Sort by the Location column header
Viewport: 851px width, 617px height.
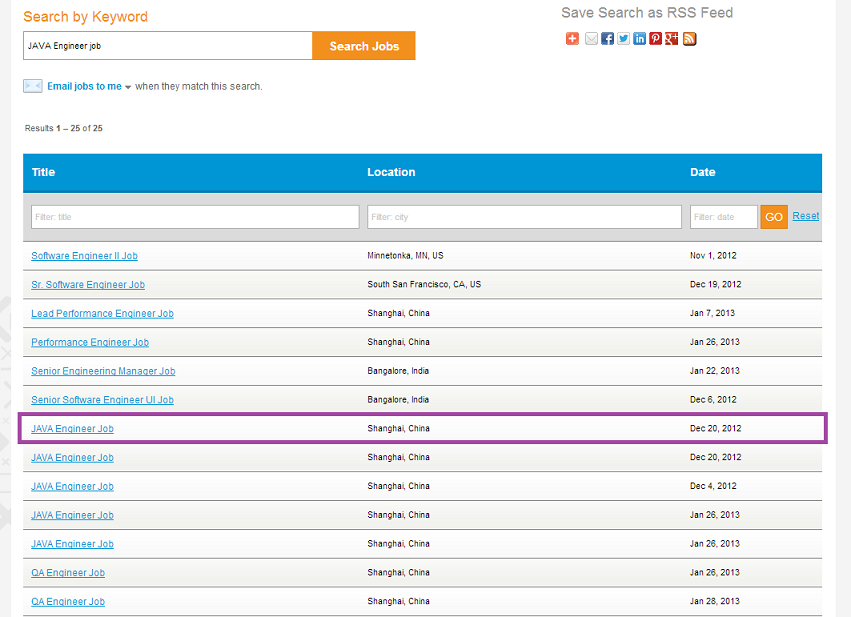(391, 172)
